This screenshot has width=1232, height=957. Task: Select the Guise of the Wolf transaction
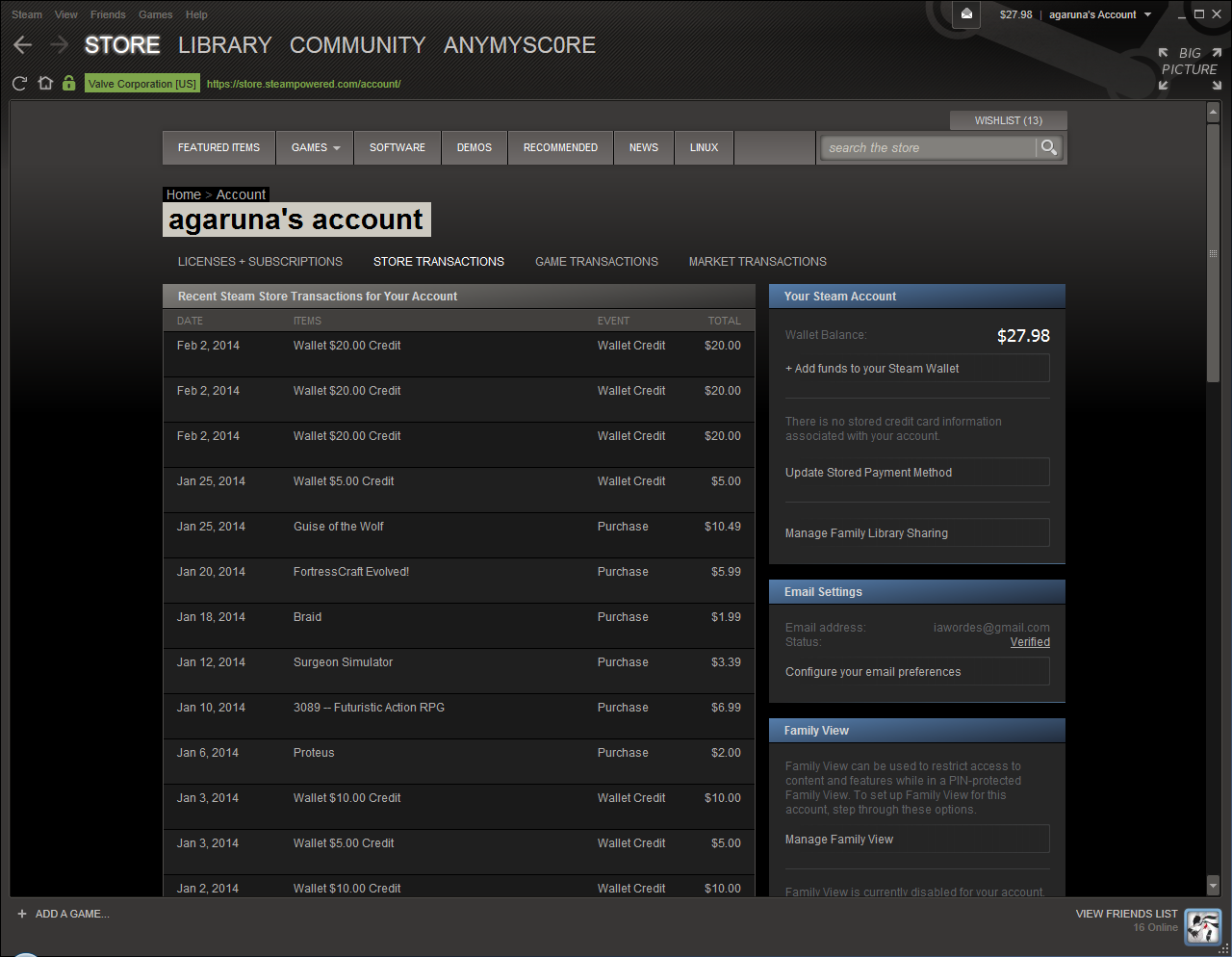459,535
